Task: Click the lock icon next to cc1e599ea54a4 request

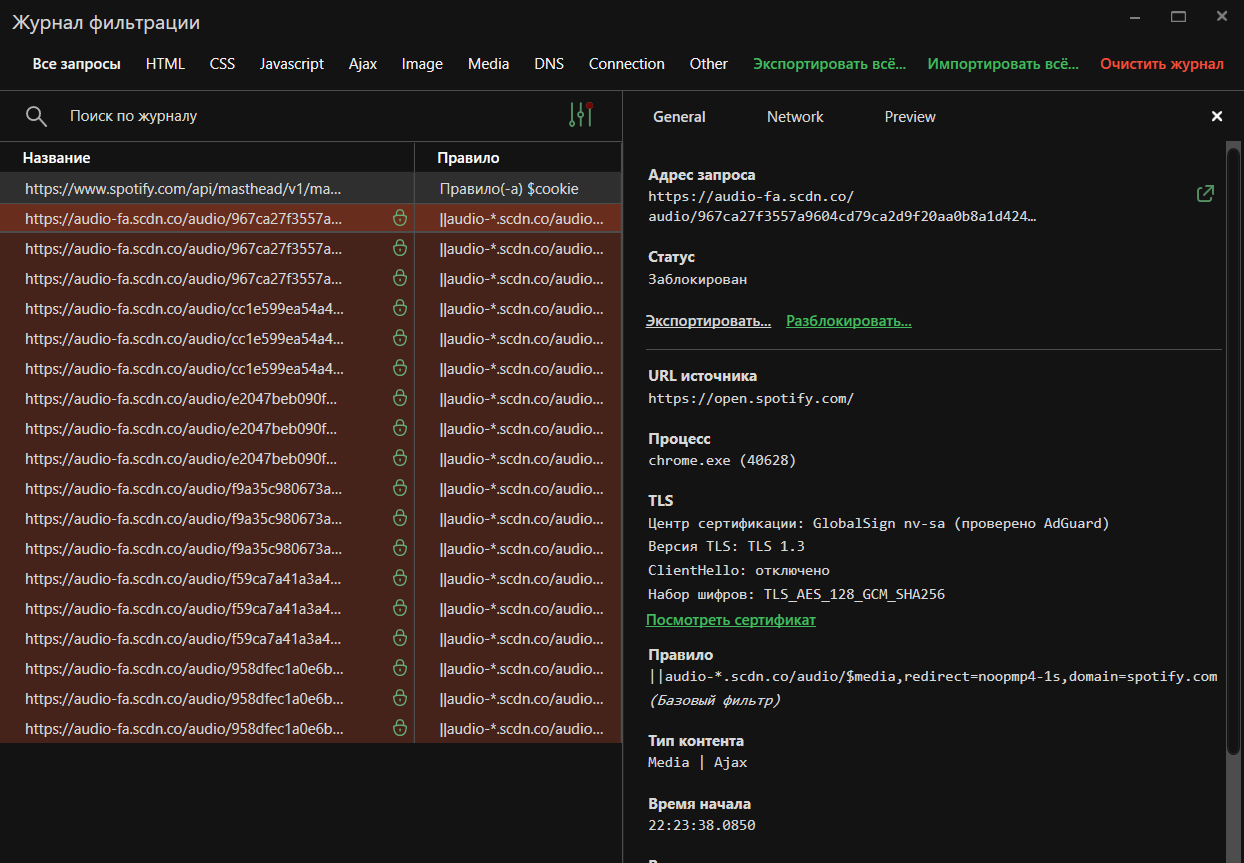Action: [x=399, y=308]
